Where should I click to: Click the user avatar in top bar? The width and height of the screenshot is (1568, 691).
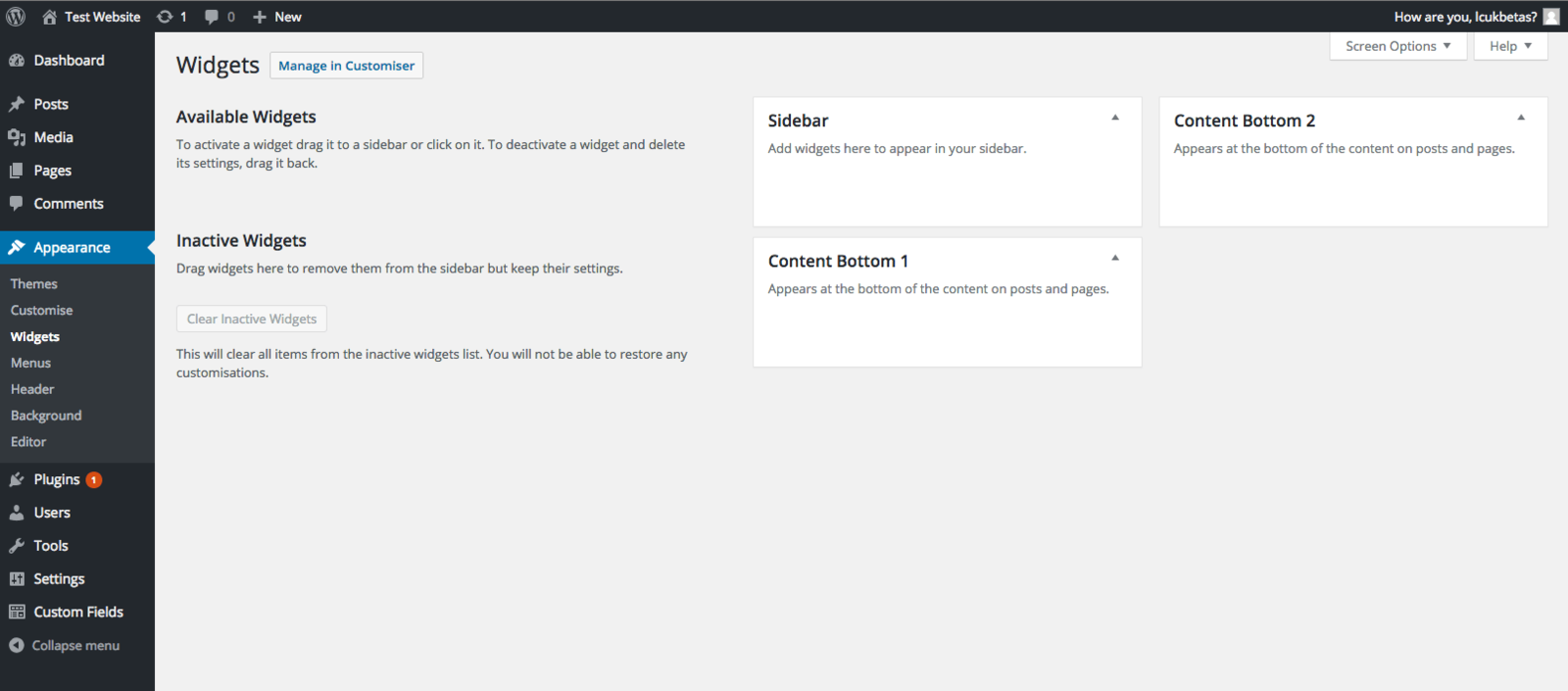pyautogui.click(x=1551, y=17)
